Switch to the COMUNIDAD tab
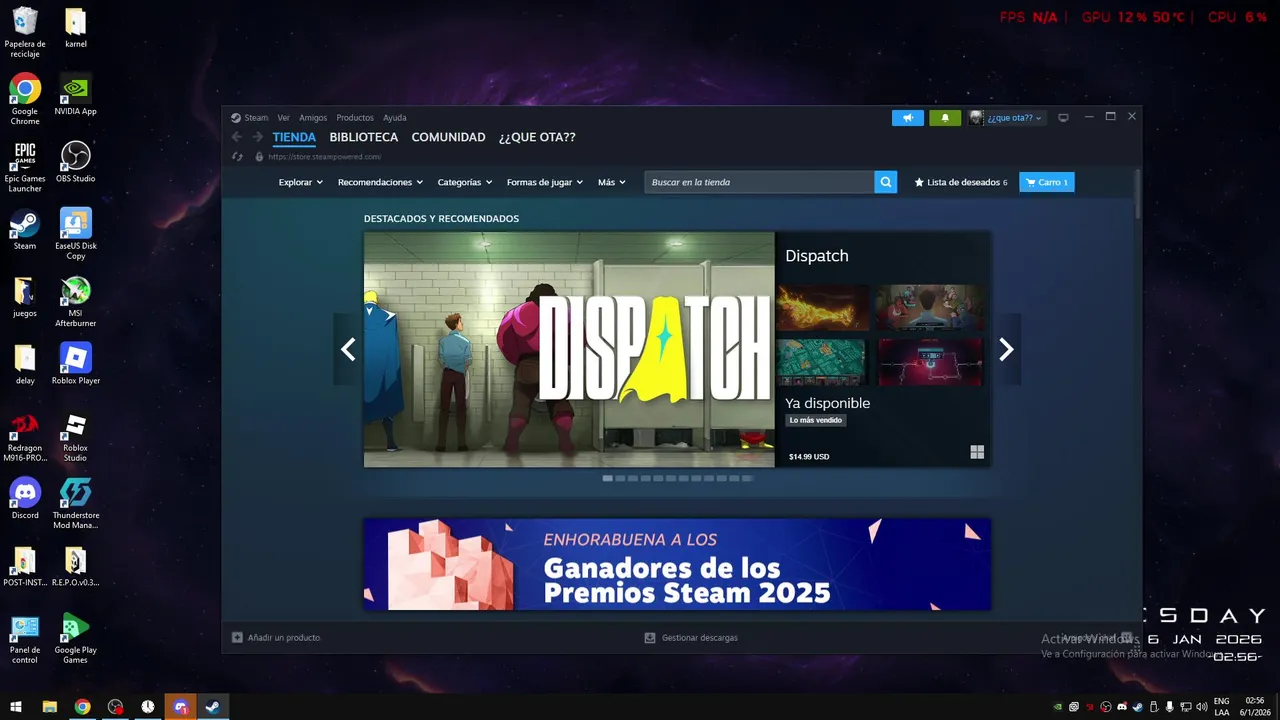Image resolution: width=1280 pixels, height=720 pixels. point(448,137)
